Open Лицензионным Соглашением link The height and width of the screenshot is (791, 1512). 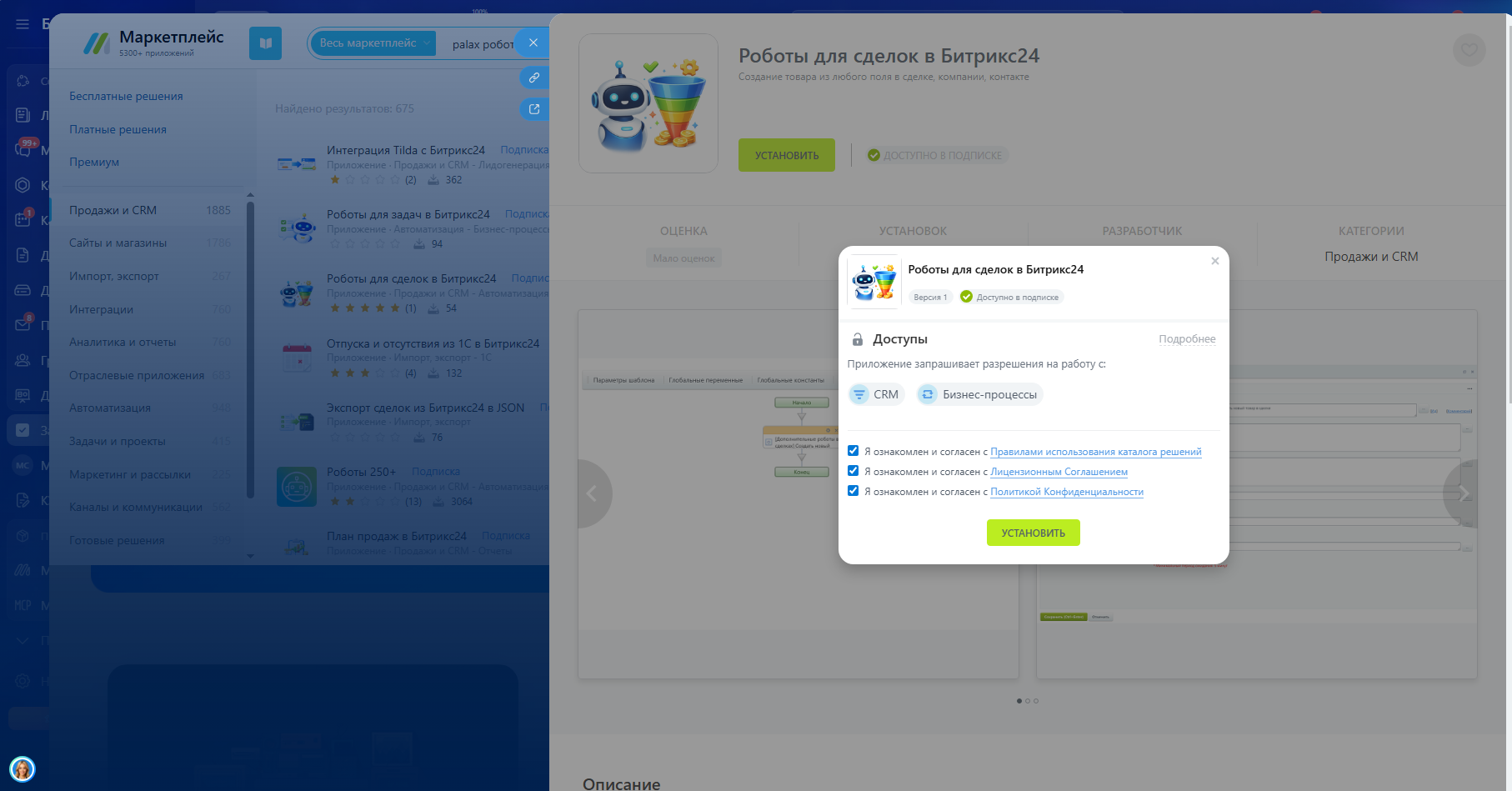[1059, 472]
